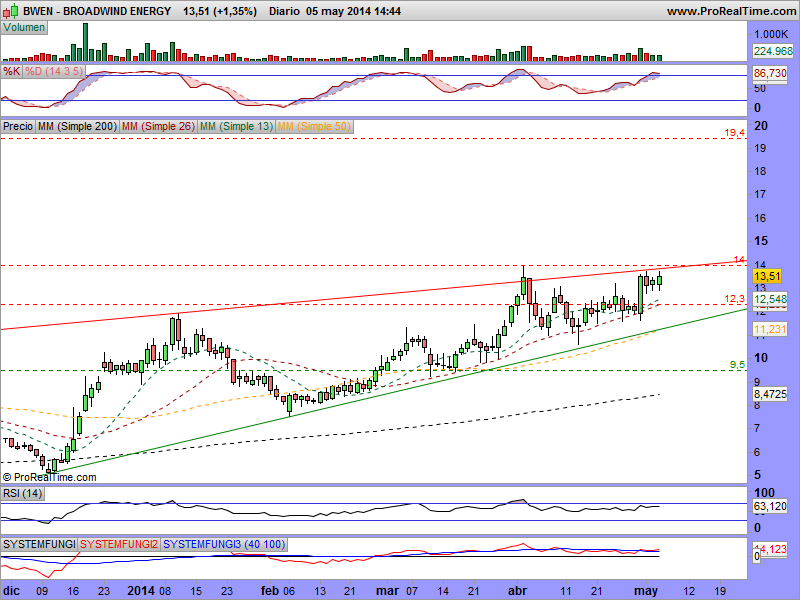Select the red 19,4 resistance level label

tap(735, 133)
